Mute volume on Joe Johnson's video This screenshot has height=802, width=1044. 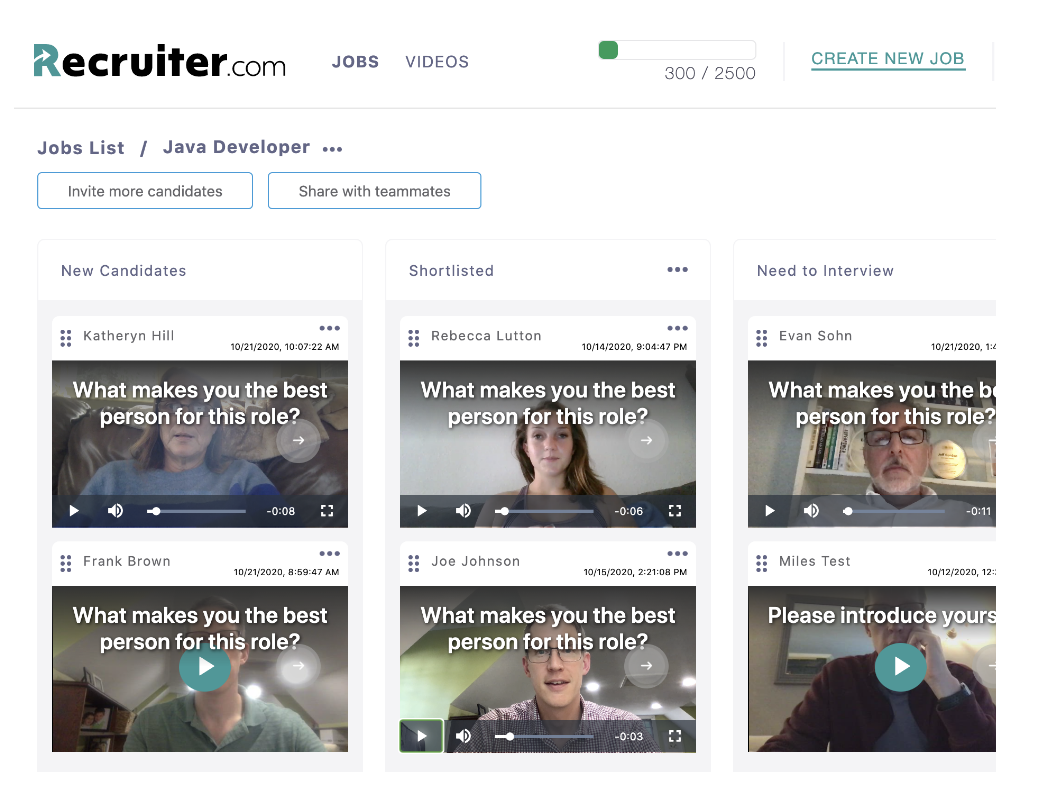click(x=464, y=736)
